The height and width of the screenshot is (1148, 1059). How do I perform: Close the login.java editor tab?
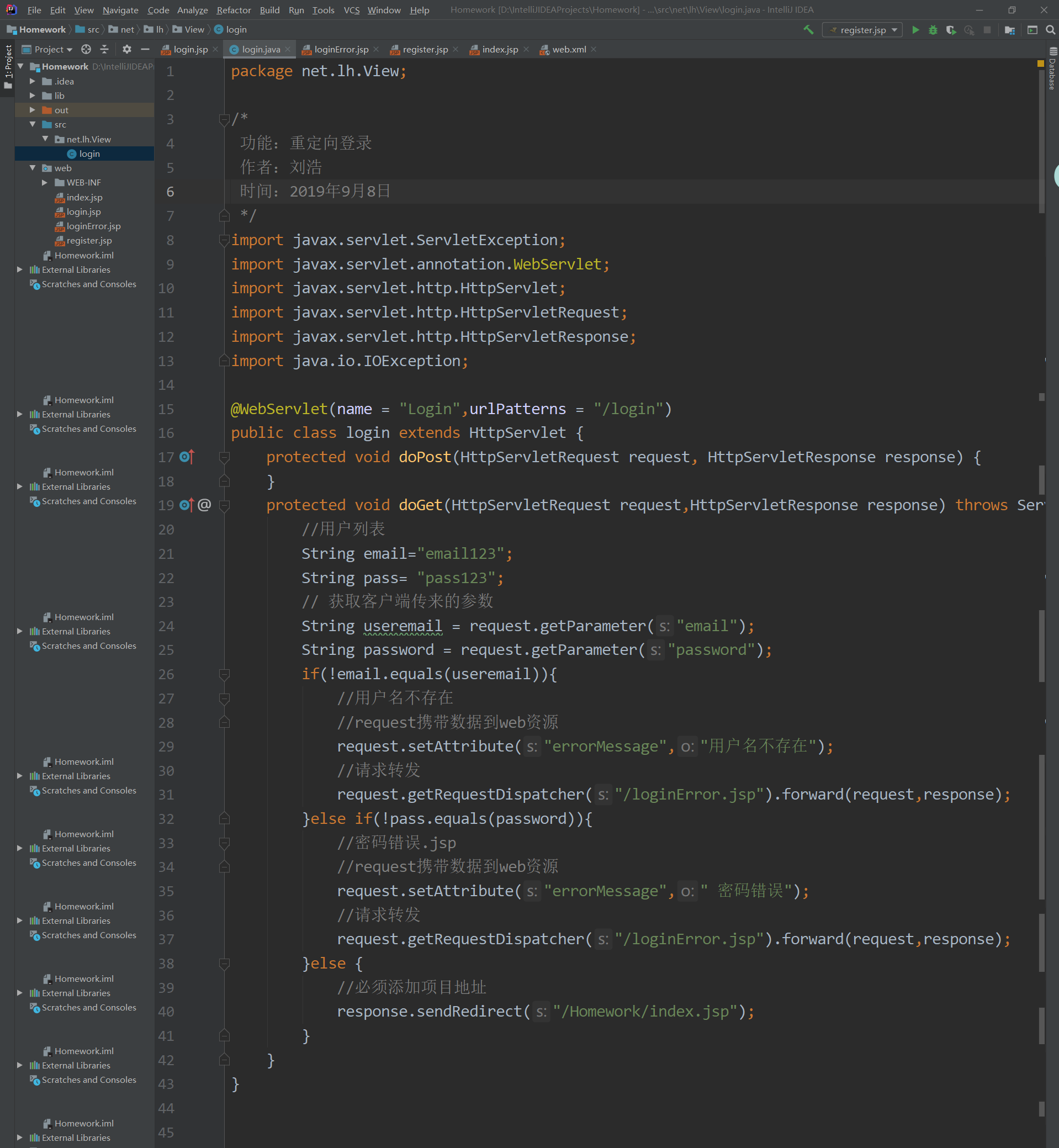point(288,49)
